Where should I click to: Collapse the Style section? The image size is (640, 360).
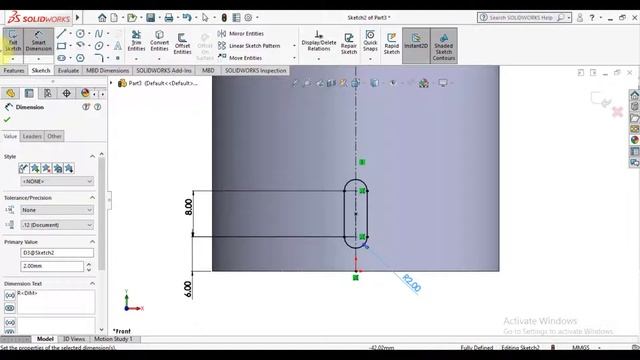tap(92, 156)
